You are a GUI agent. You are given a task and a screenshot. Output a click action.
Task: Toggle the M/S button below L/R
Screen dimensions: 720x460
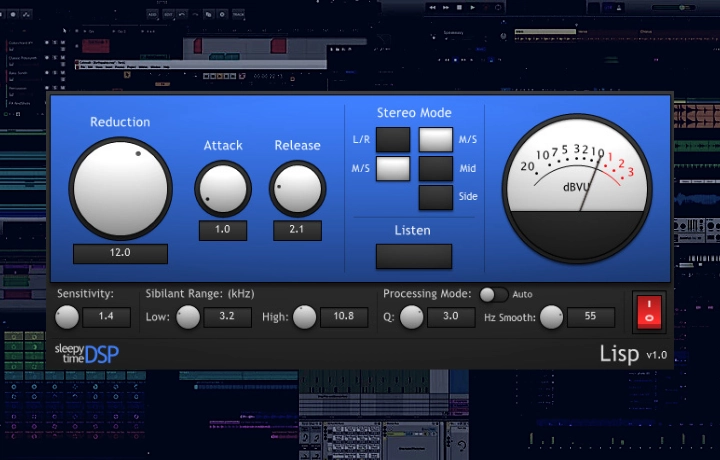tap(393, 168)
